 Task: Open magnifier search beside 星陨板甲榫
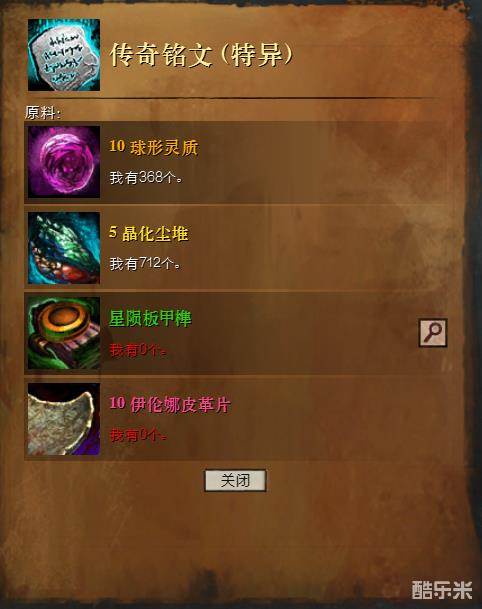[433, 332]
